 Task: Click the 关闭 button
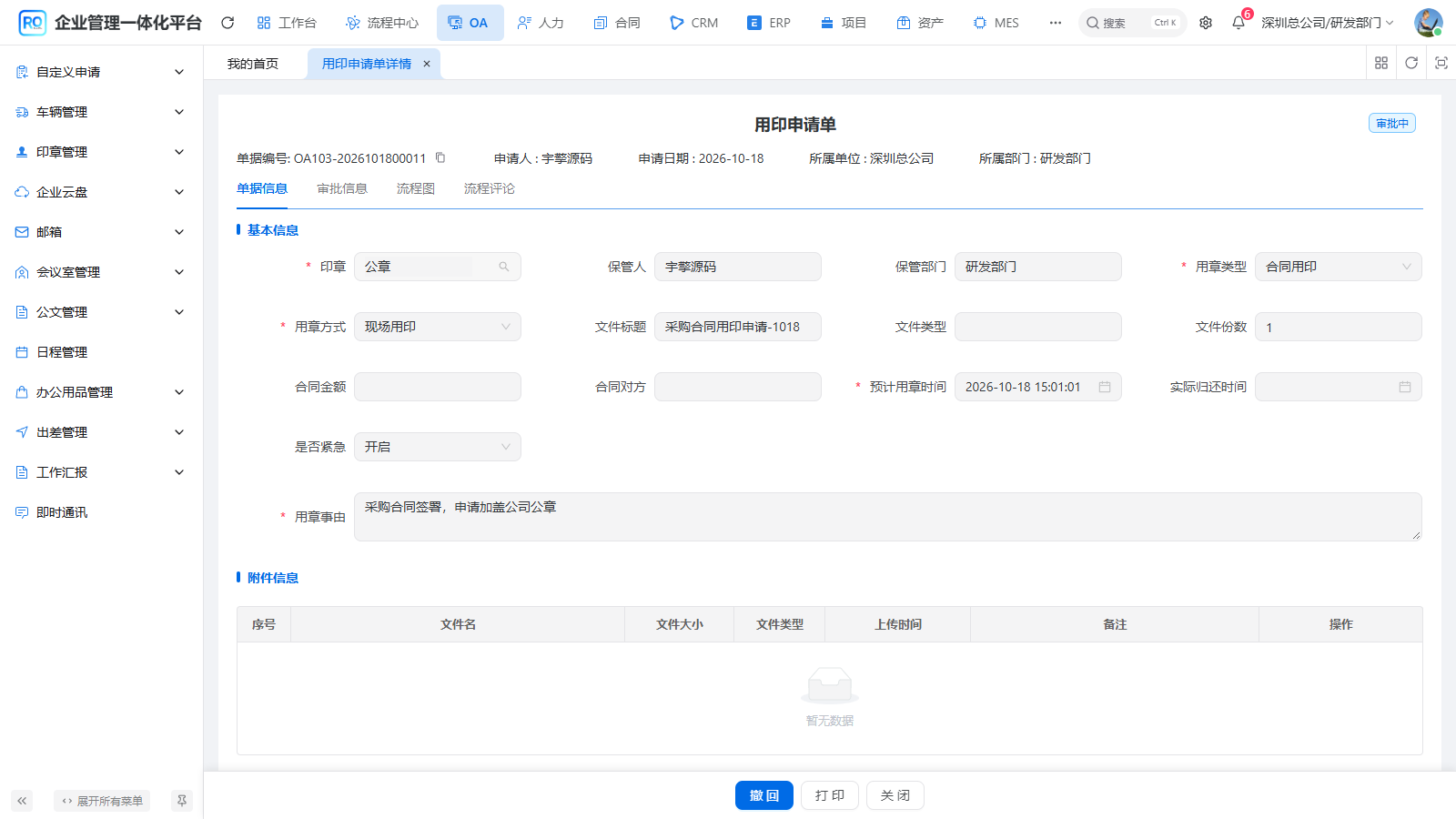coord(895,795)
